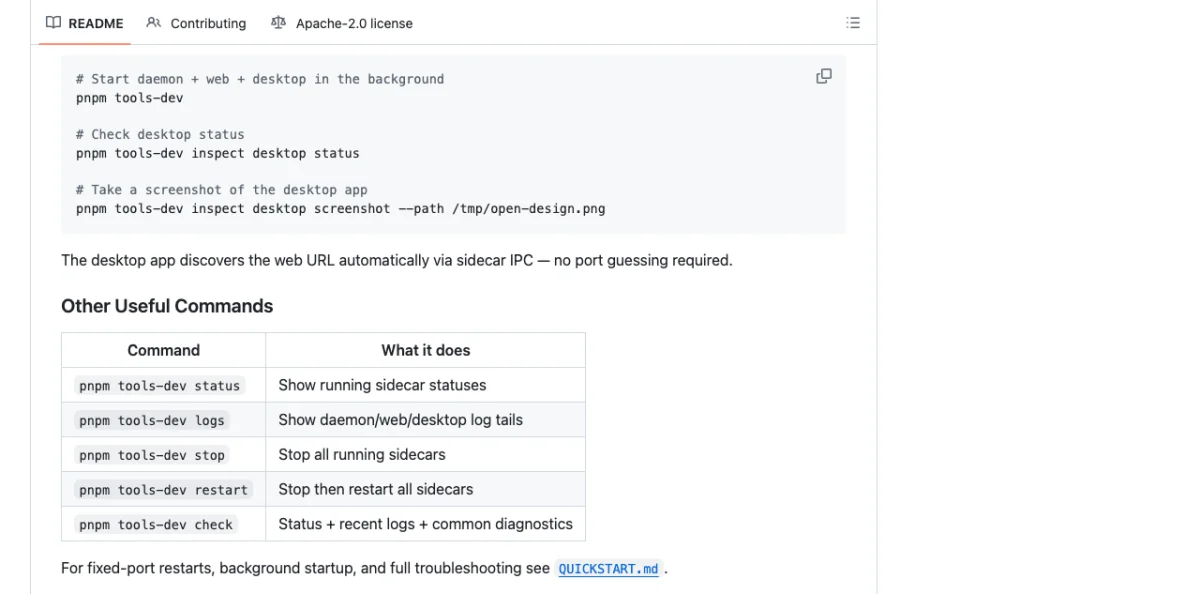Image resolution: width=1200 pixels, height=594 pixels.
Task: Open the Apache-2.0 license tab
Action: click(341, 23)
